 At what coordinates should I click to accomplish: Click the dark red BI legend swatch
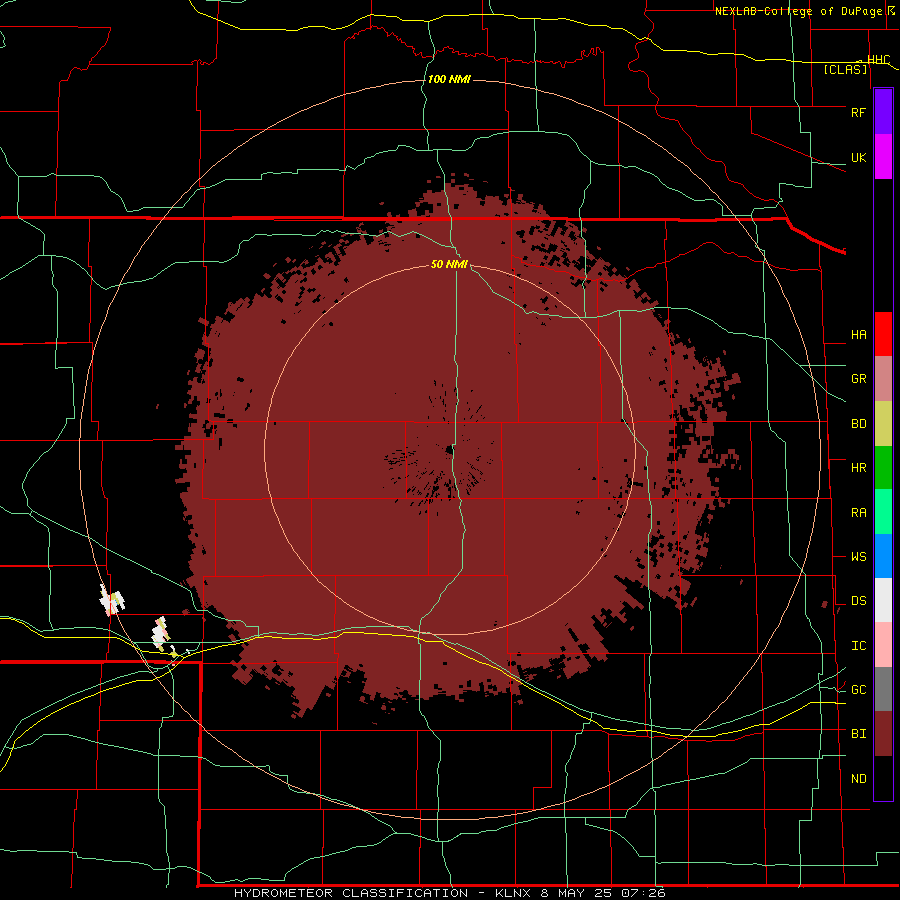pos(883,734)
